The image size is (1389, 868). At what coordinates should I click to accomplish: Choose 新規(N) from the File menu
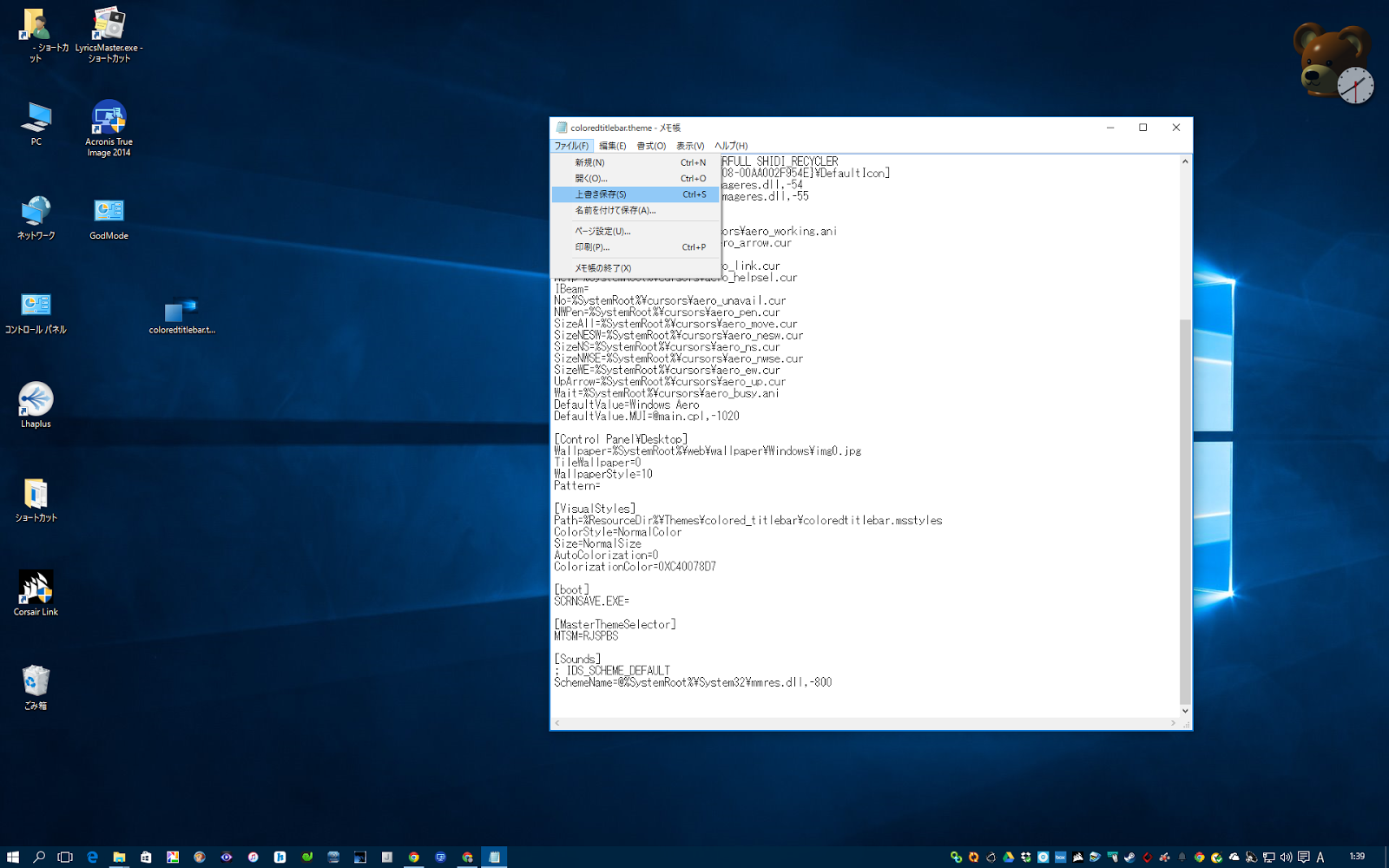[636, 162]
